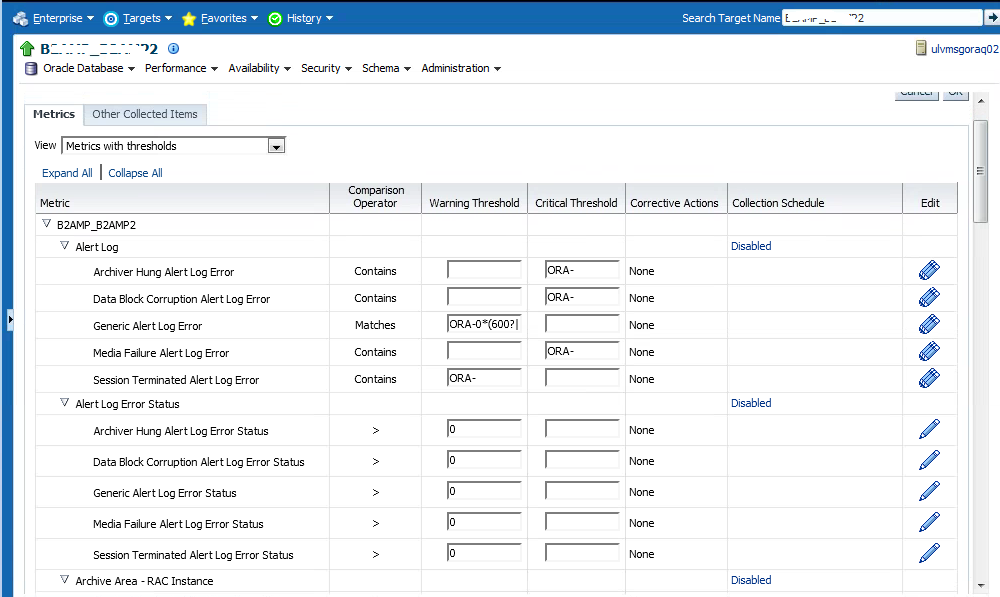Edit Media Failure Alert Log Error Status
Image resolution: width=1000 pixels, height=597 pixels.
929,522
